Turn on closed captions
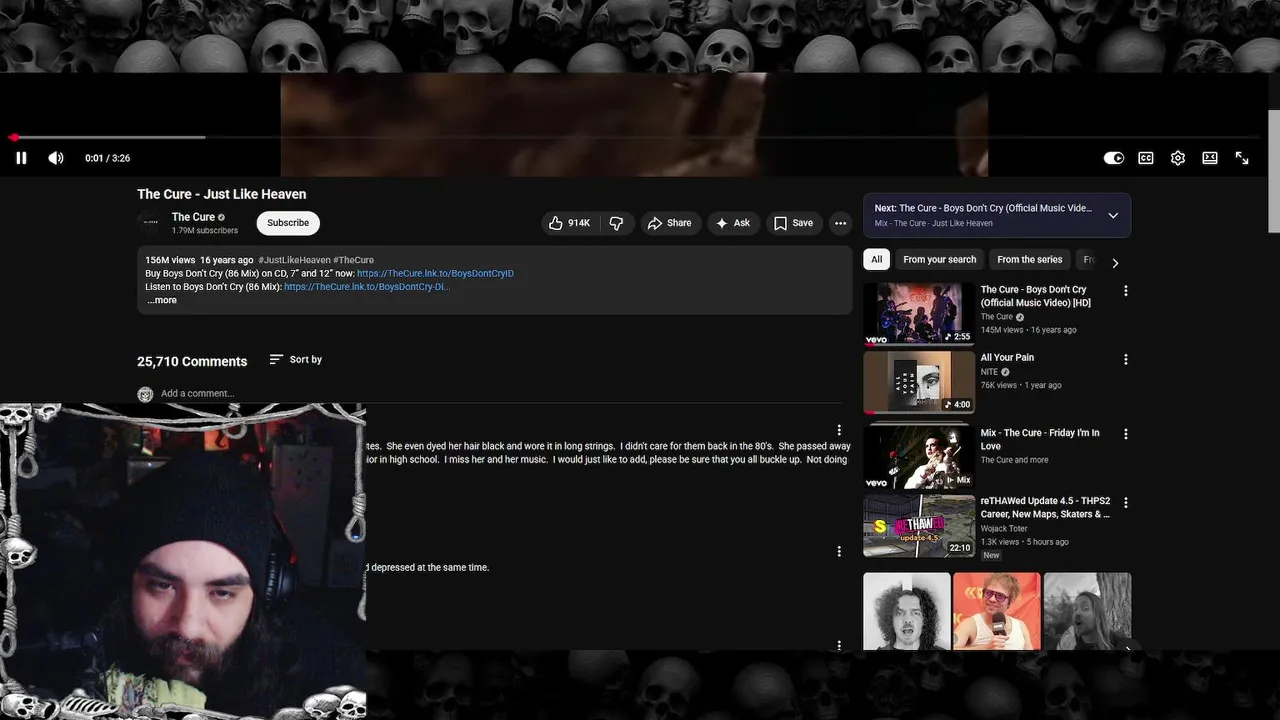1280x720 pixels. [1146, 158]
